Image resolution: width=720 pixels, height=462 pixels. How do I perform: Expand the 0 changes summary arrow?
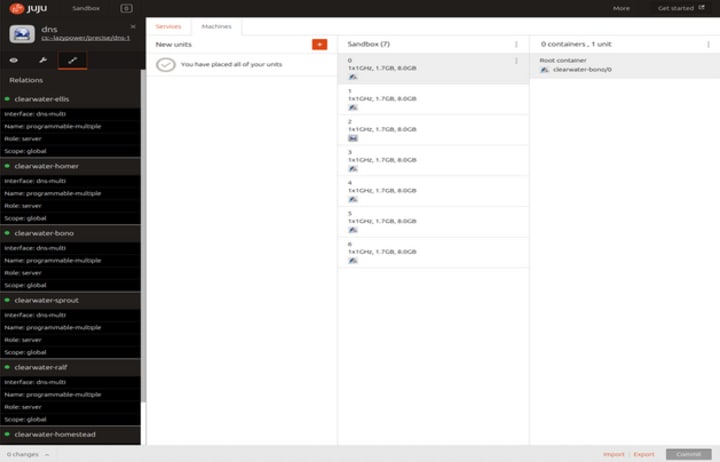[47, 455]
